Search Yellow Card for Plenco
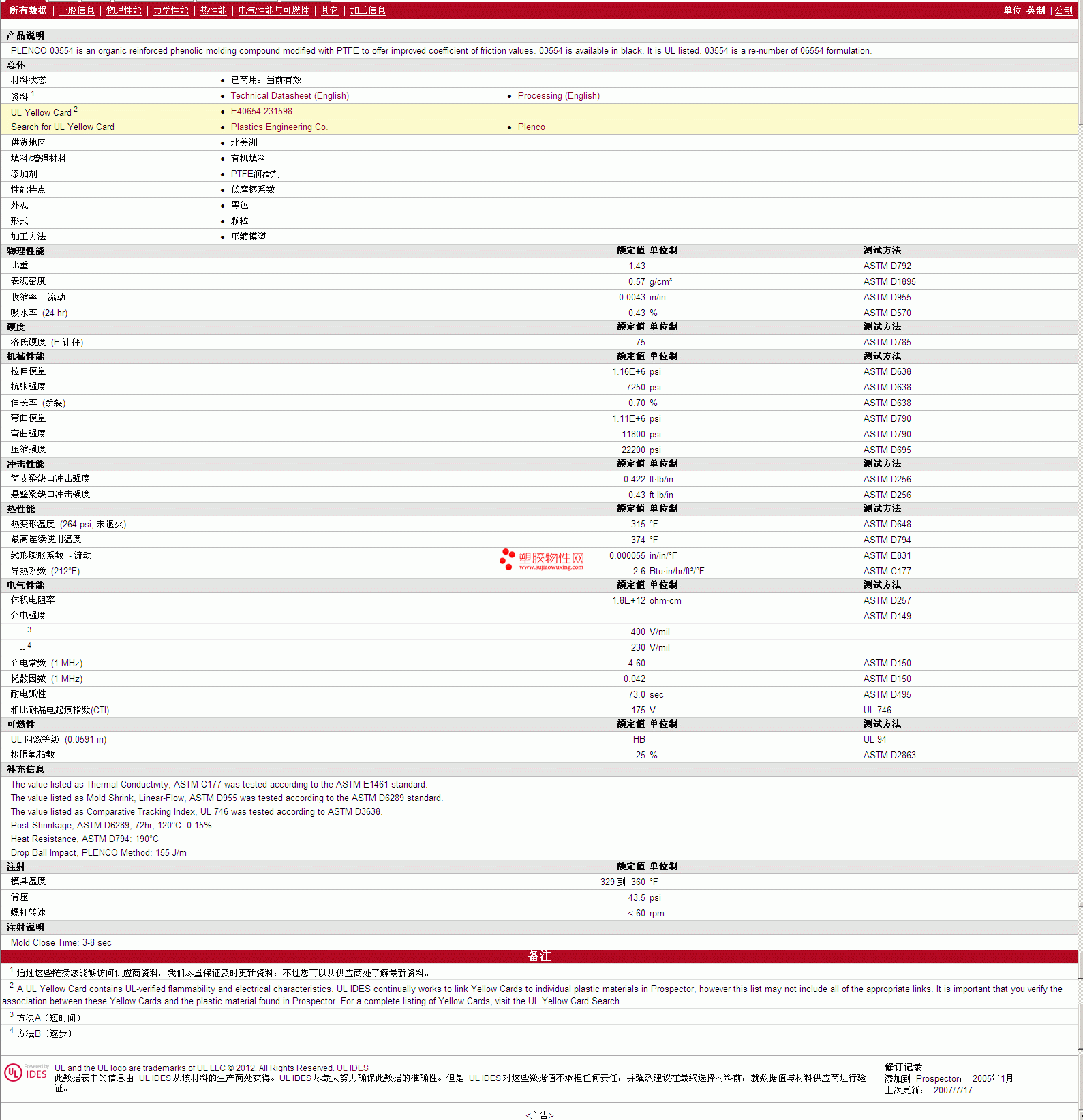 point(531,127)
